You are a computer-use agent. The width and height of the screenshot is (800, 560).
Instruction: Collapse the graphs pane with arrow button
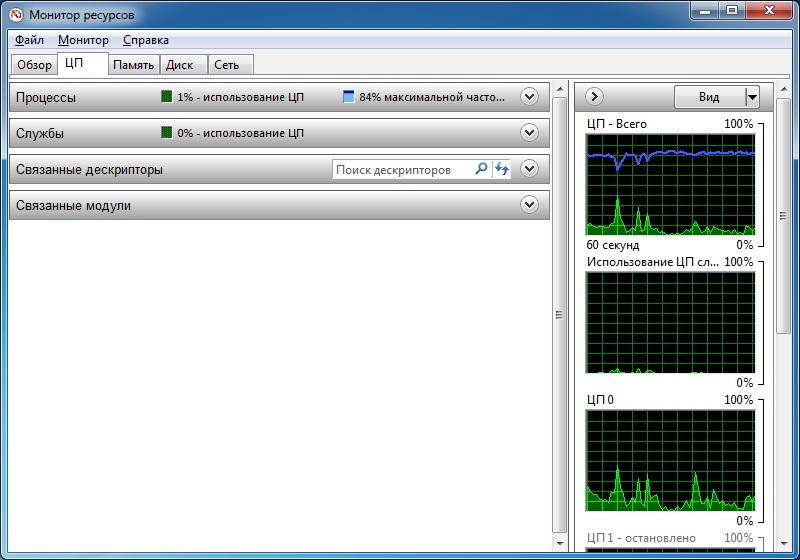pyautogui.click(x=595, y=97)
